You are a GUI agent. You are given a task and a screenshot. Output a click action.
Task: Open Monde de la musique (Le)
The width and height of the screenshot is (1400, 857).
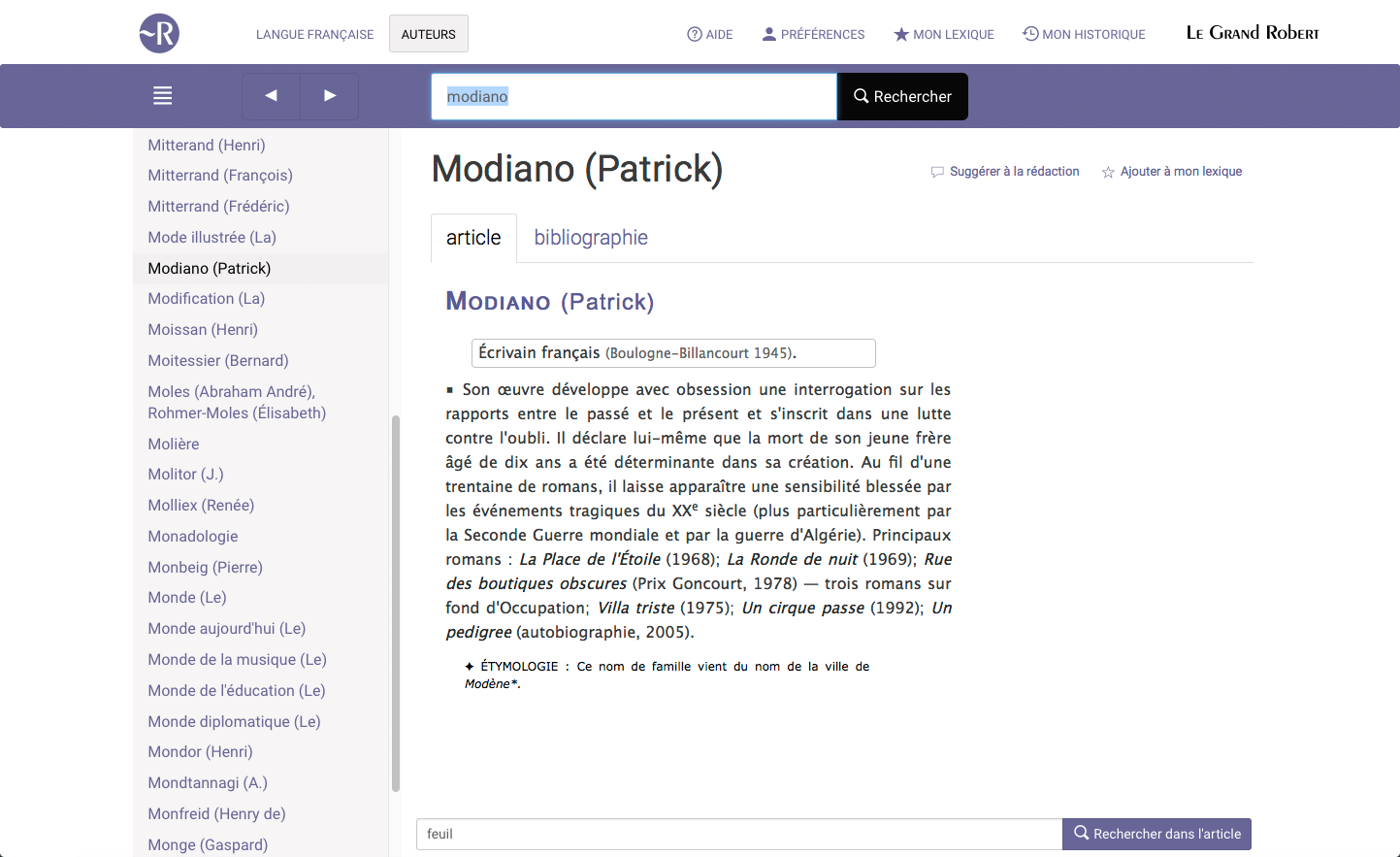coord(237,659)
